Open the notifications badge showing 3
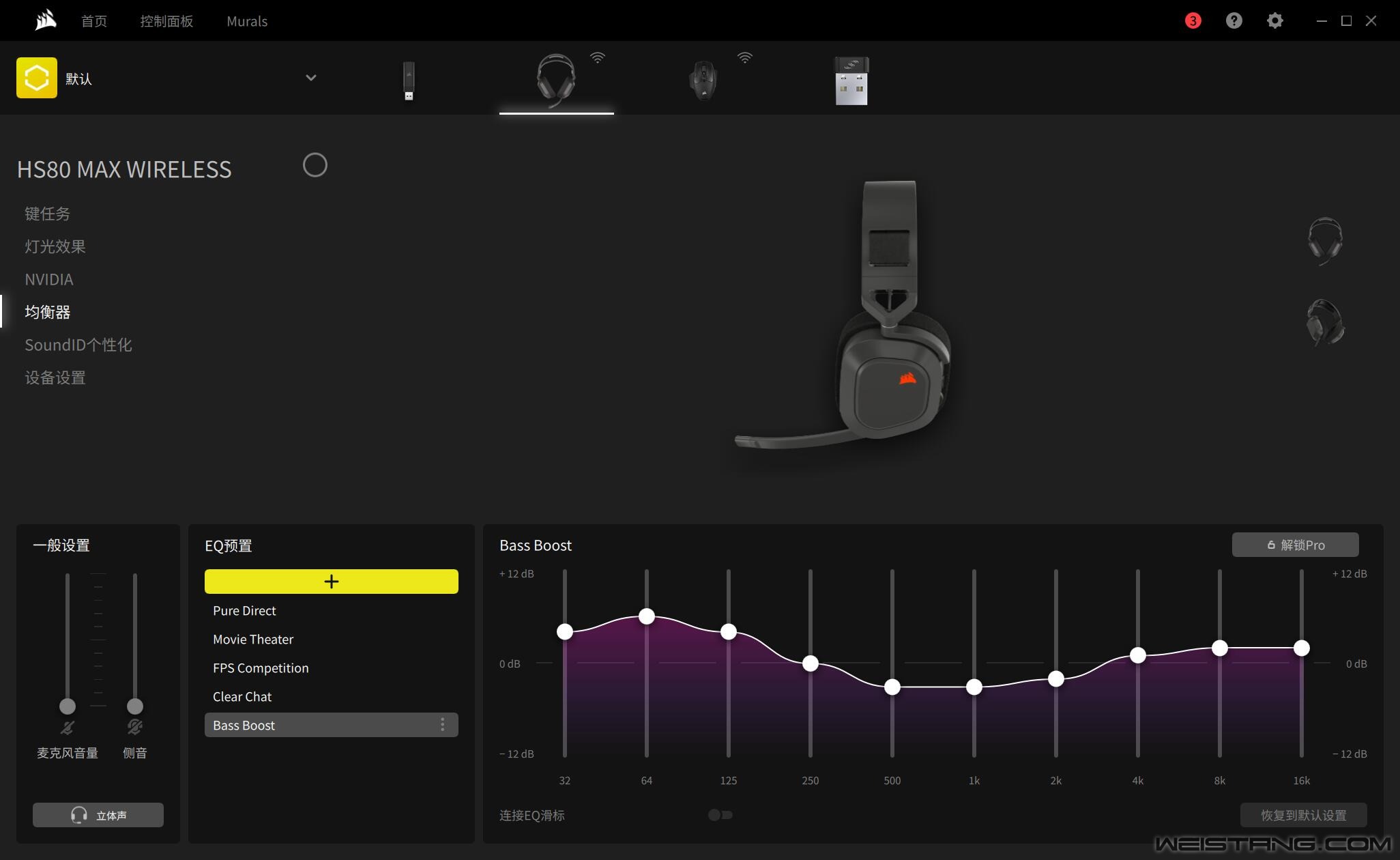 click(x=1193, y=20)
